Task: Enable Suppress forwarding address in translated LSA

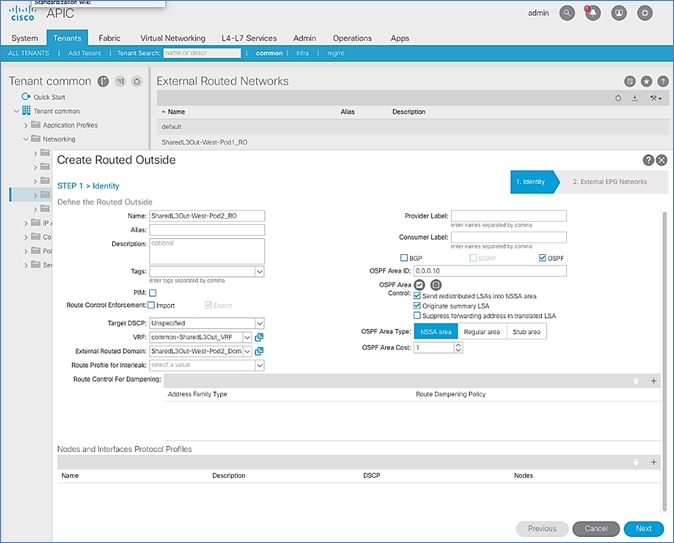Action: [x=417, y=316]
